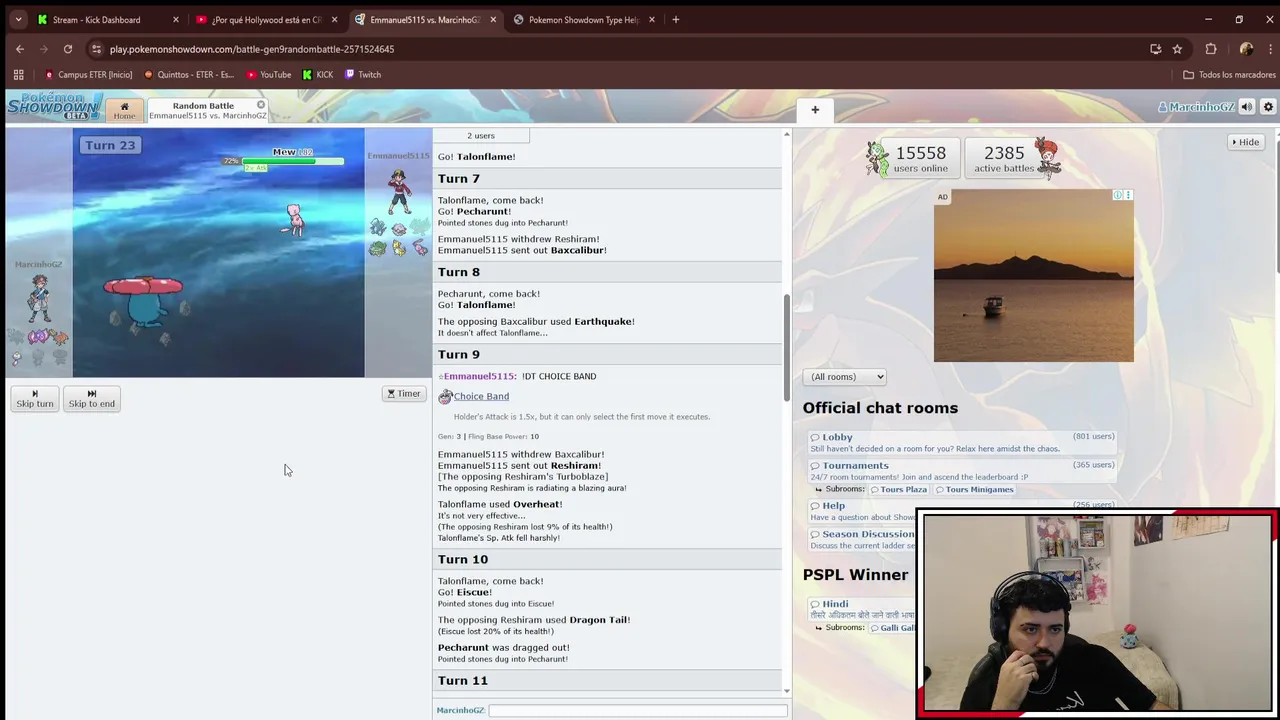1280x720 pixels.
Task: Join the Hindi chat room
Action: tap(862, 608)
